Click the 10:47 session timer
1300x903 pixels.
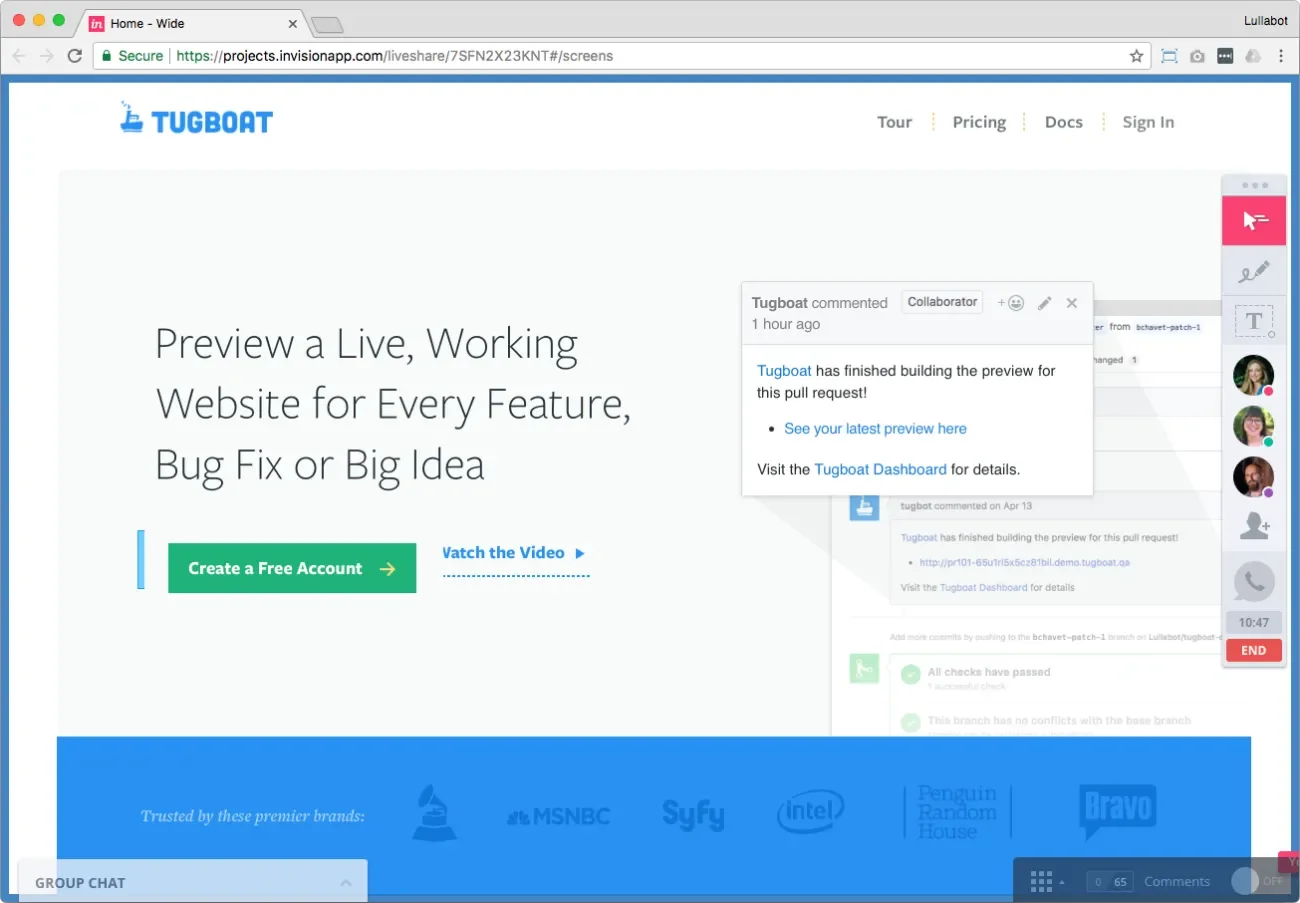[x=1254, y=622]
